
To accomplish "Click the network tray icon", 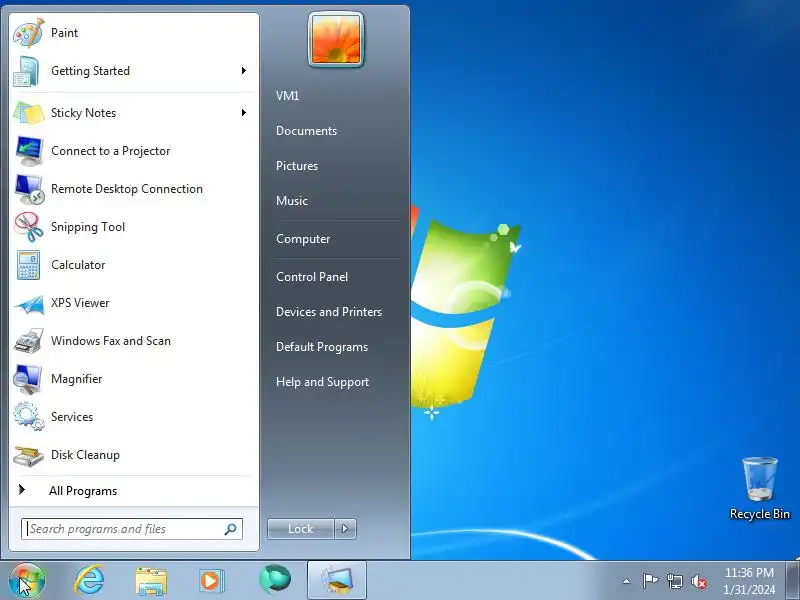I will click(x=674, y=581).
